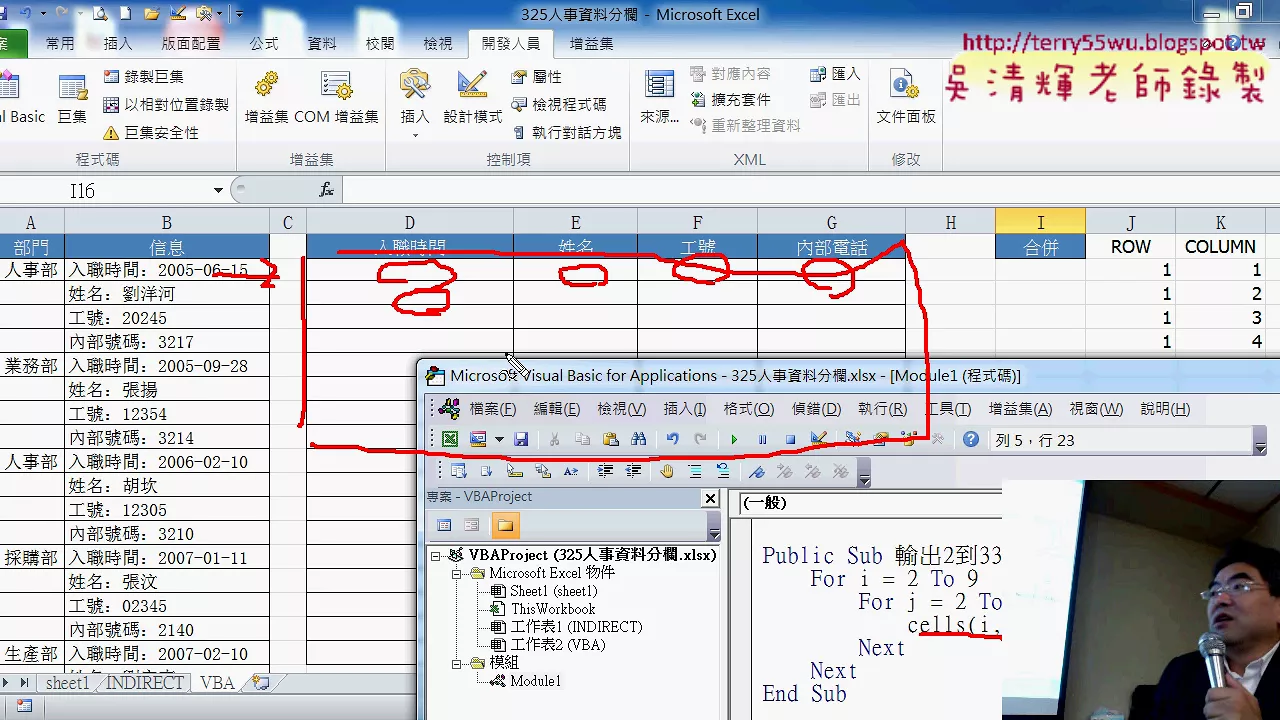Save the VBA project with disk icon

(x=521, y=439)
